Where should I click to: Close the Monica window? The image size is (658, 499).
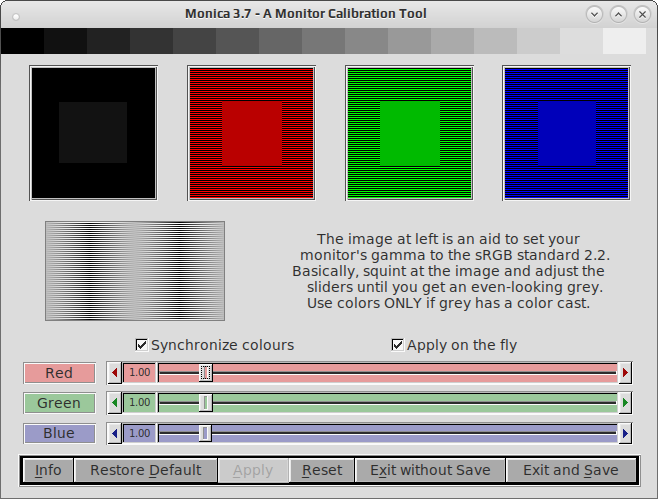pos(642,14)
